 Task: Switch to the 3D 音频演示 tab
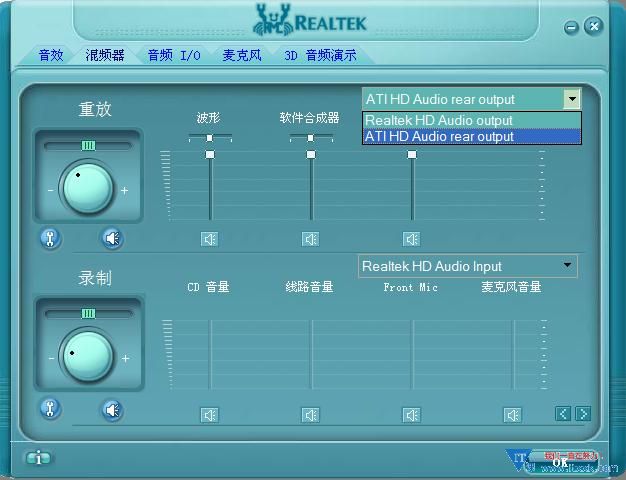[320, 55]
